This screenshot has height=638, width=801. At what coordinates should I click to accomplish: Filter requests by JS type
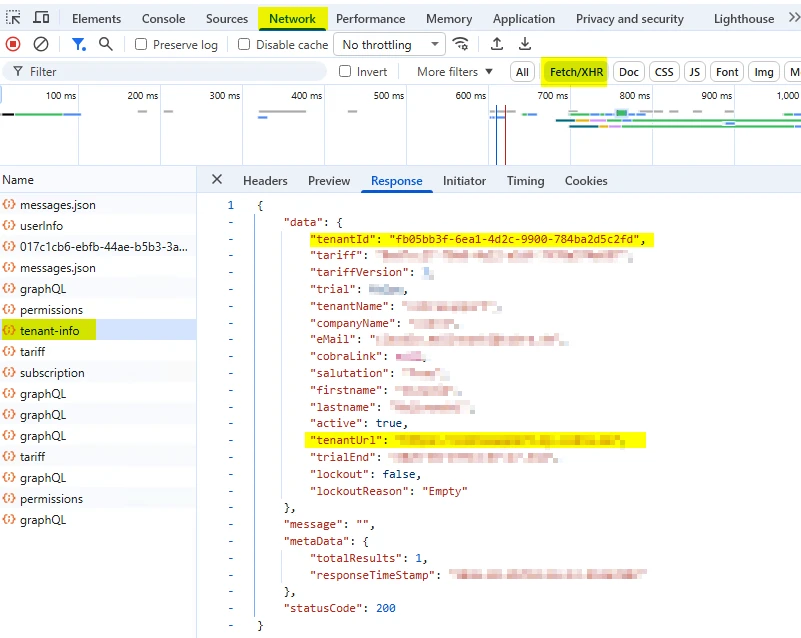tap(694, 72)
